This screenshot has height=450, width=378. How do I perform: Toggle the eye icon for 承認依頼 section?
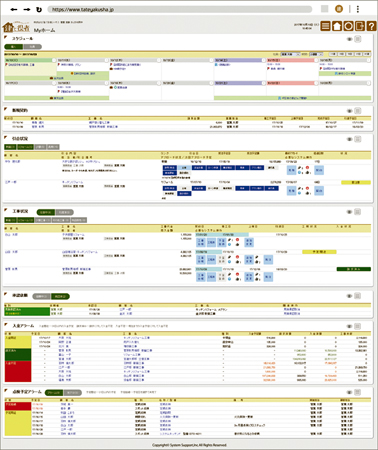click(x=349, y=296)
